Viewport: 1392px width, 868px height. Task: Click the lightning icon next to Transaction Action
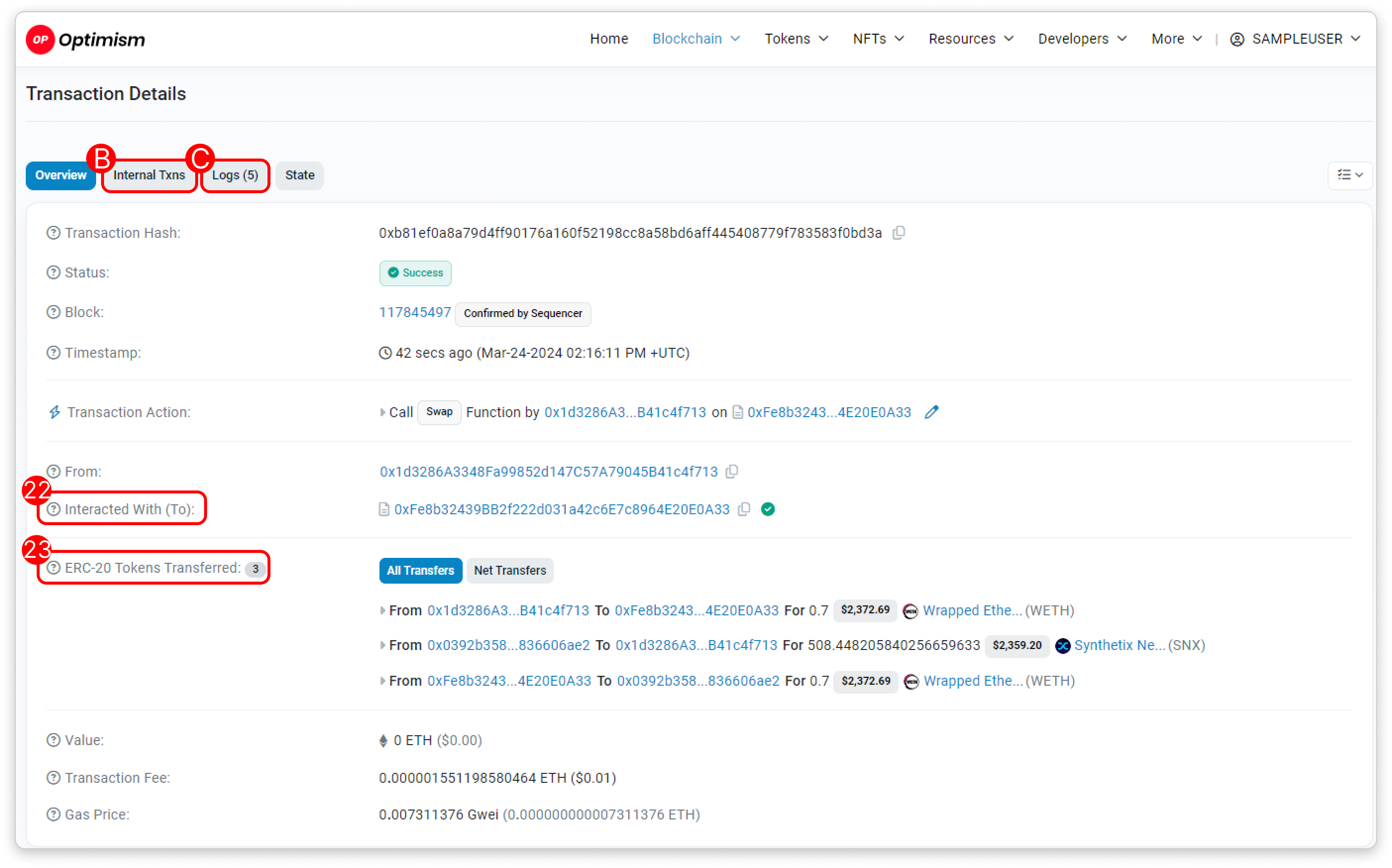point(54,412)
